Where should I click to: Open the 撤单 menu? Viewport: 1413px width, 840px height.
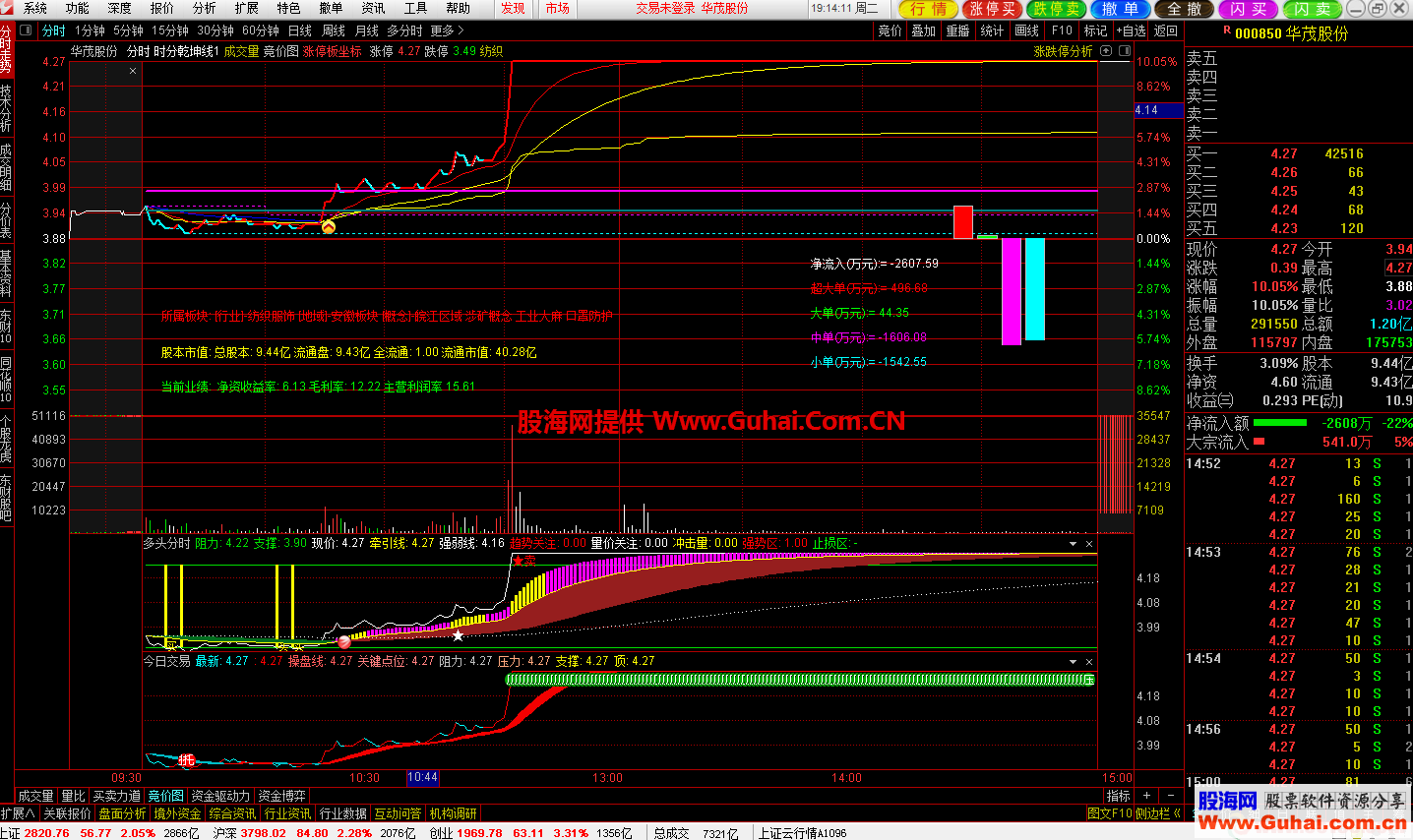pyautogui.click(x=332, y=8)
